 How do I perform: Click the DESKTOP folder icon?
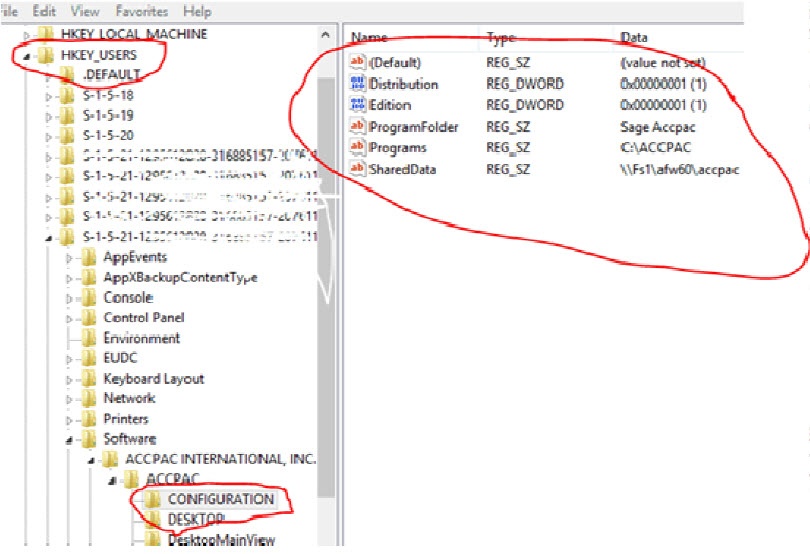pos(152,520)
